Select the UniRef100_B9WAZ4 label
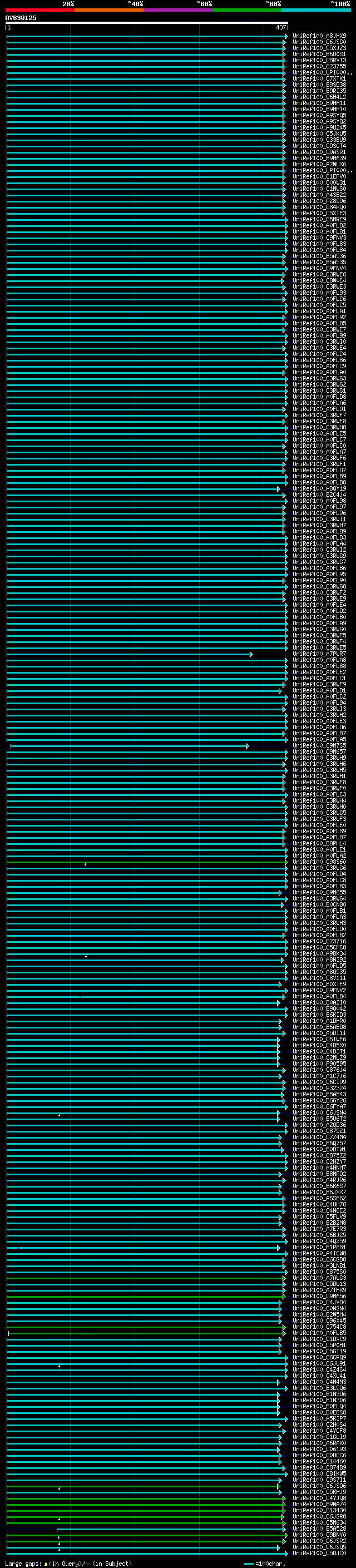The width and height of the screenshot is (356, 1568). coord(319,1504)
